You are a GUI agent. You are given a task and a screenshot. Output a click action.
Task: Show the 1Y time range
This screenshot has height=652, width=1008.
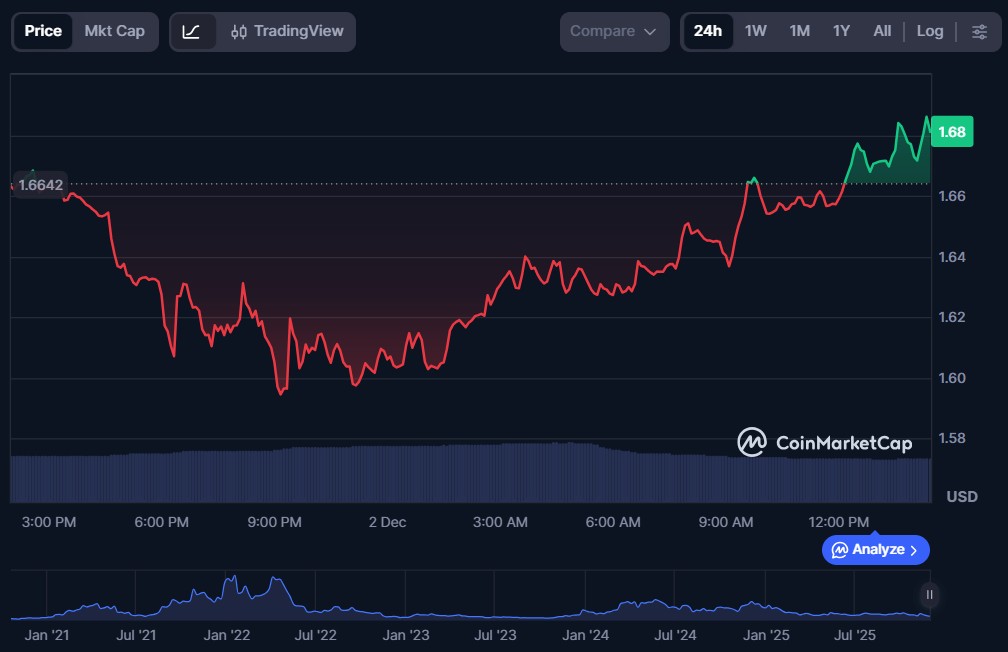point(841,31)
